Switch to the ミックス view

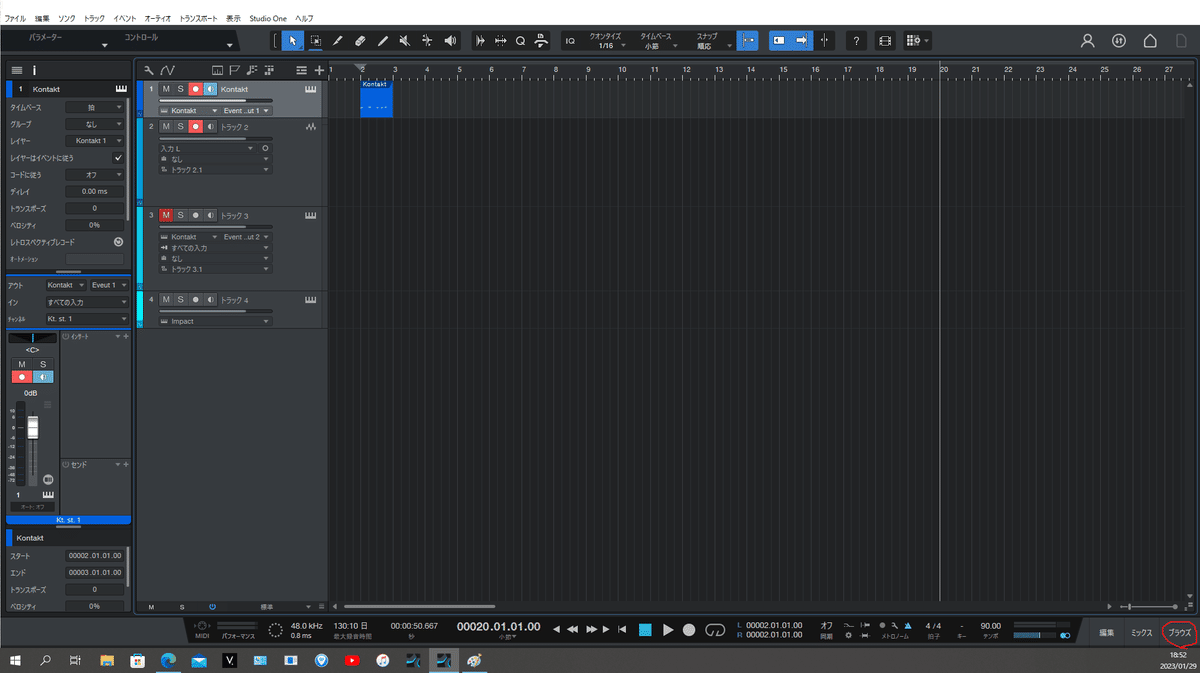(x=1142, y=633)
